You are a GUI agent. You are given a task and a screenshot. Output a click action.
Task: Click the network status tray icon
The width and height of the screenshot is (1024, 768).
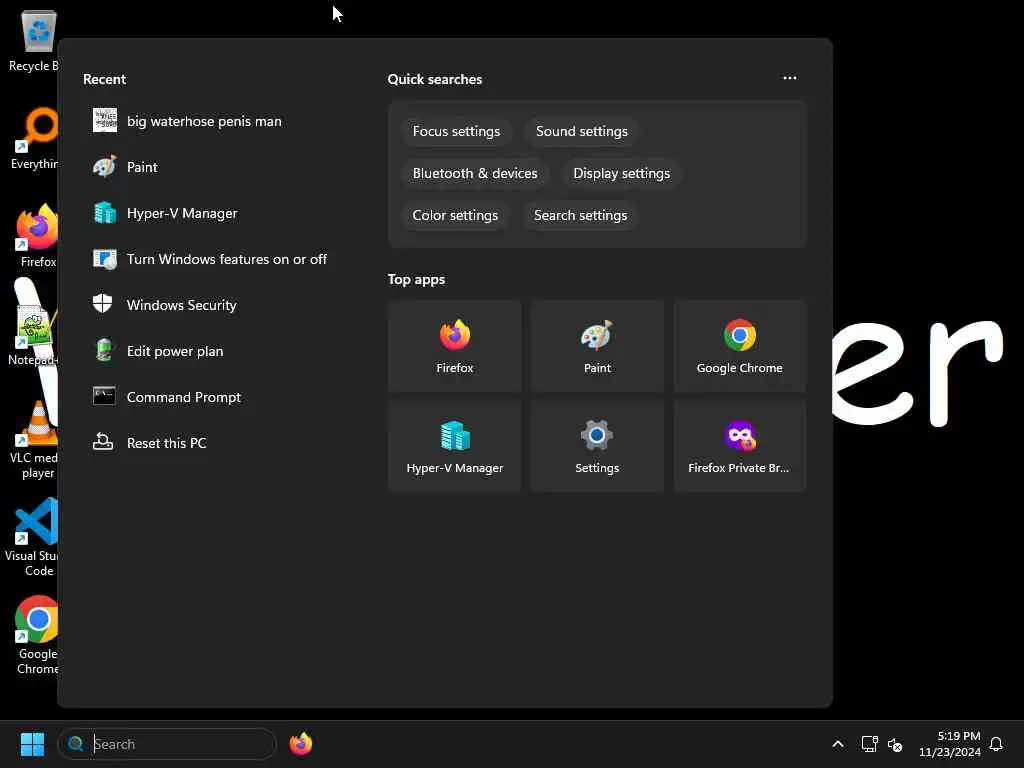point(869,744)
